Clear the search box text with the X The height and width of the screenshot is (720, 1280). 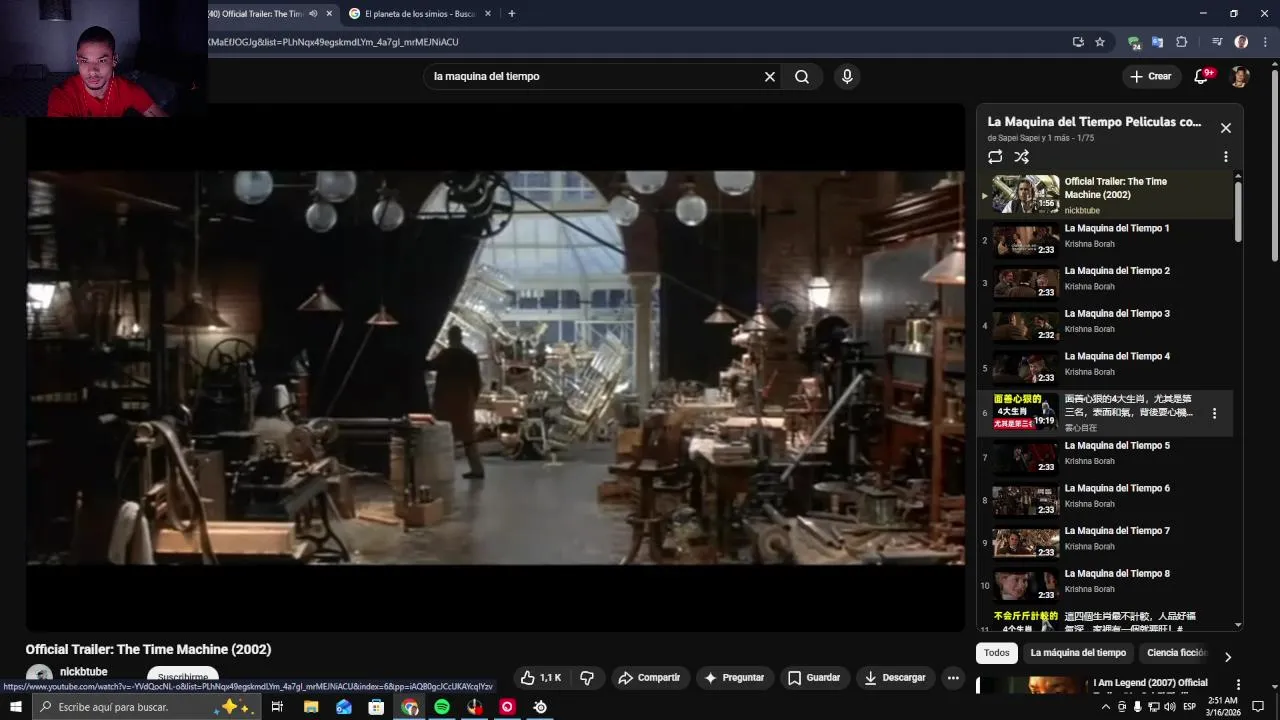pos(770,76)
